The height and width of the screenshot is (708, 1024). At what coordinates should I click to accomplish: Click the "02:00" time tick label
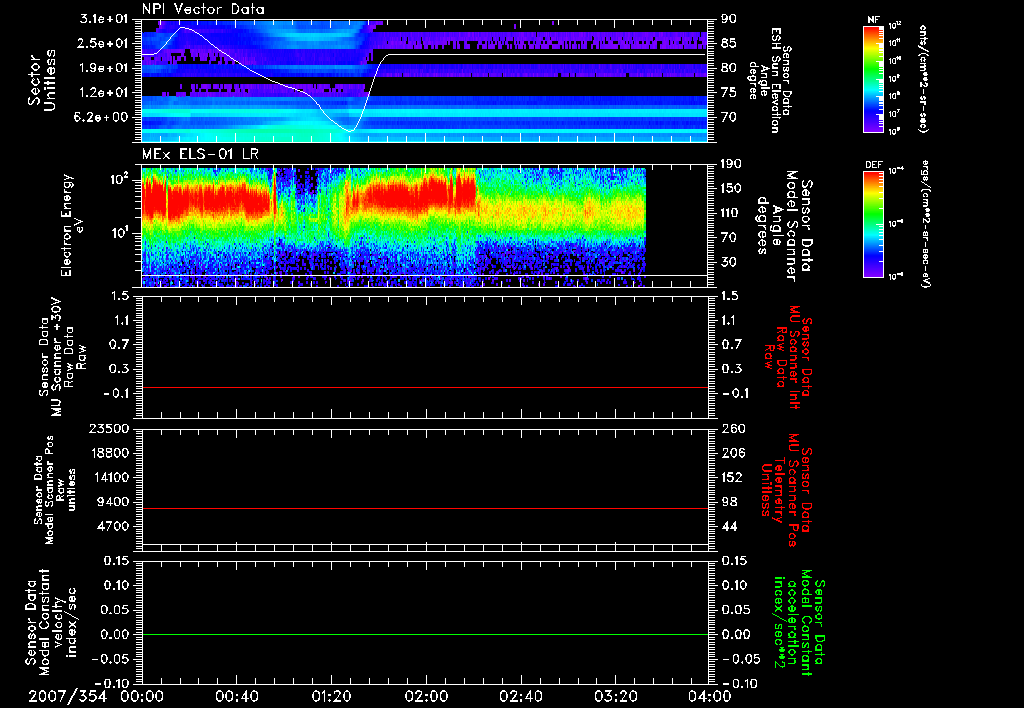coord(426,696)
